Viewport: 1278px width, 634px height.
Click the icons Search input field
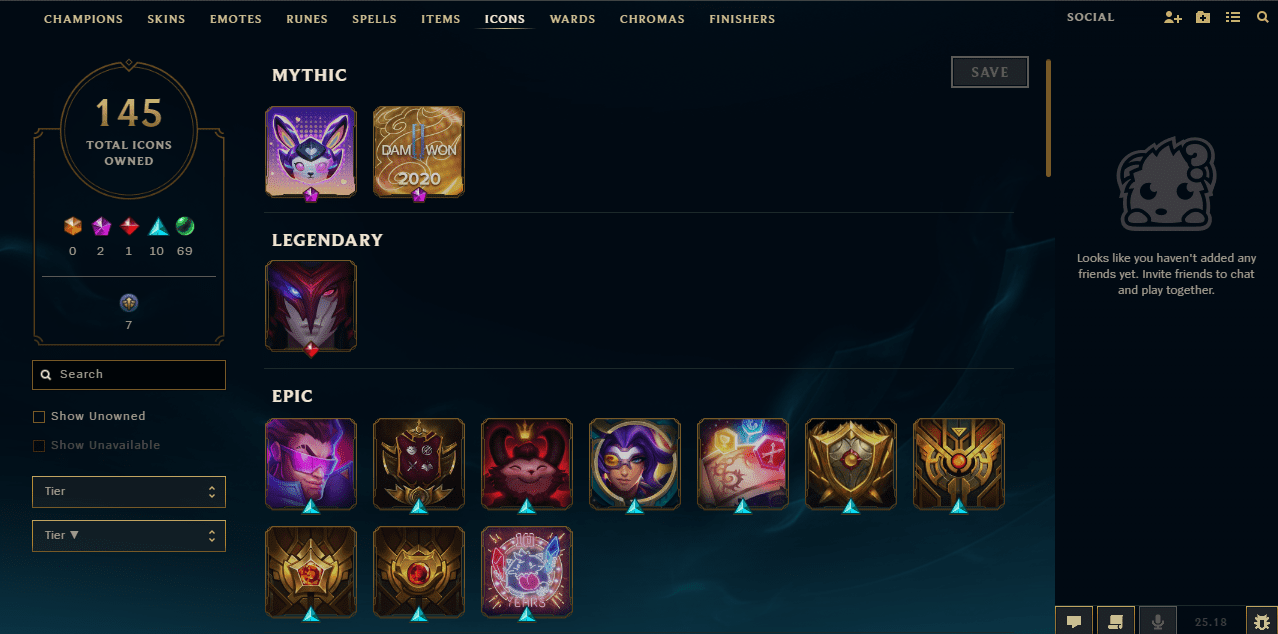click(129, 374)
